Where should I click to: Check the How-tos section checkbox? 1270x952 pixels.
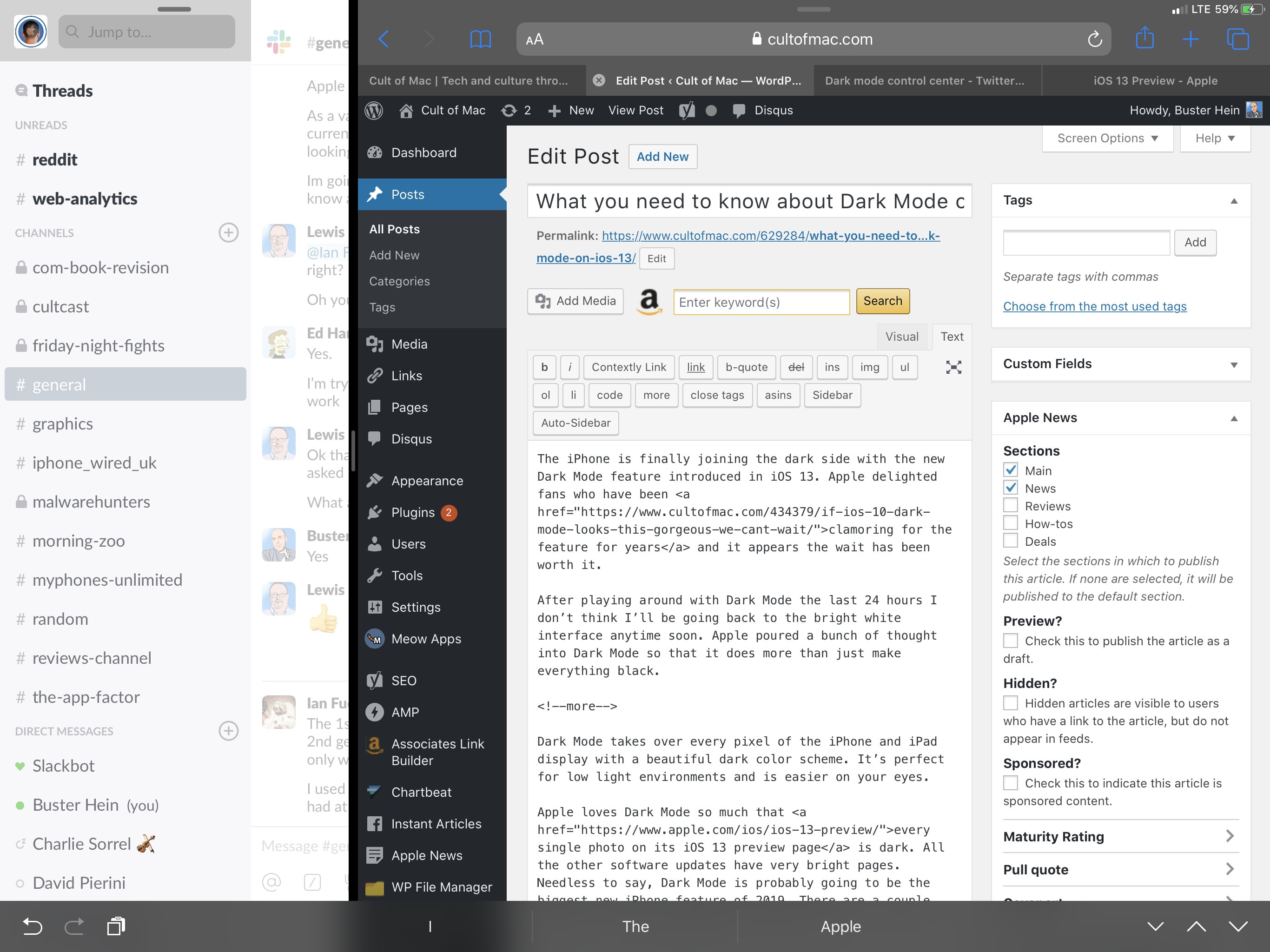tap(1011, 523)
